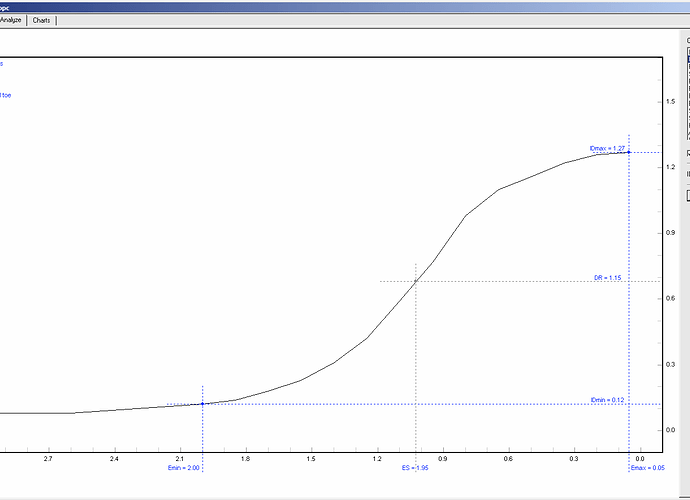Click the IDmax = 1.27 label
The height and width of the screenshot is (500, 690).
[x=607, y=148]
